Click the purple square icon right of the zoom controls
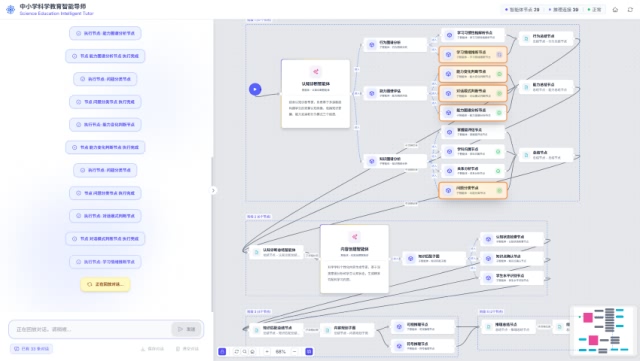This screenshot has width=640, height=361. pos(309,351)
